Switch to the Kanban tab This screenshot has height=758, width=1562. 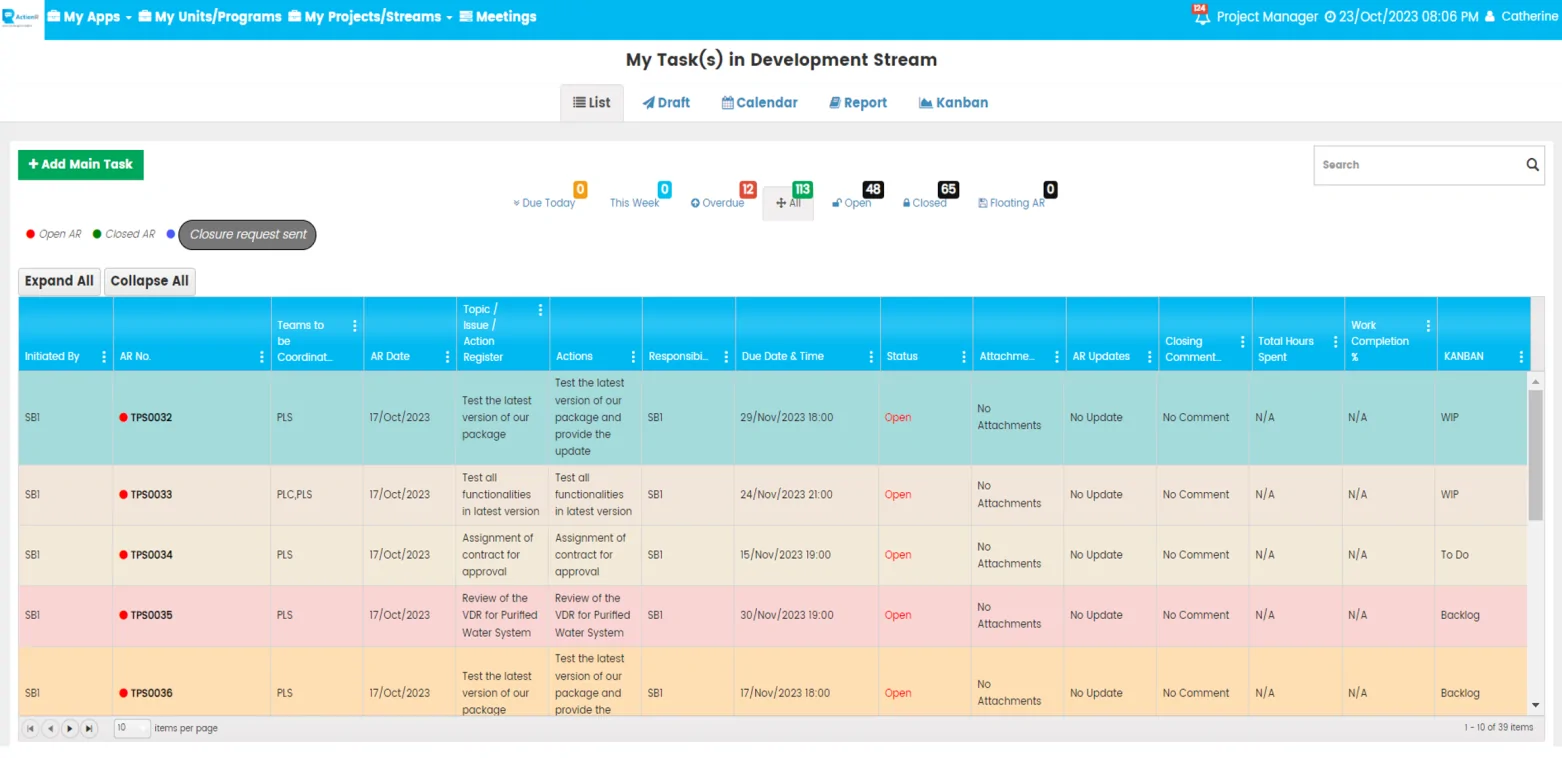(953, 103)
